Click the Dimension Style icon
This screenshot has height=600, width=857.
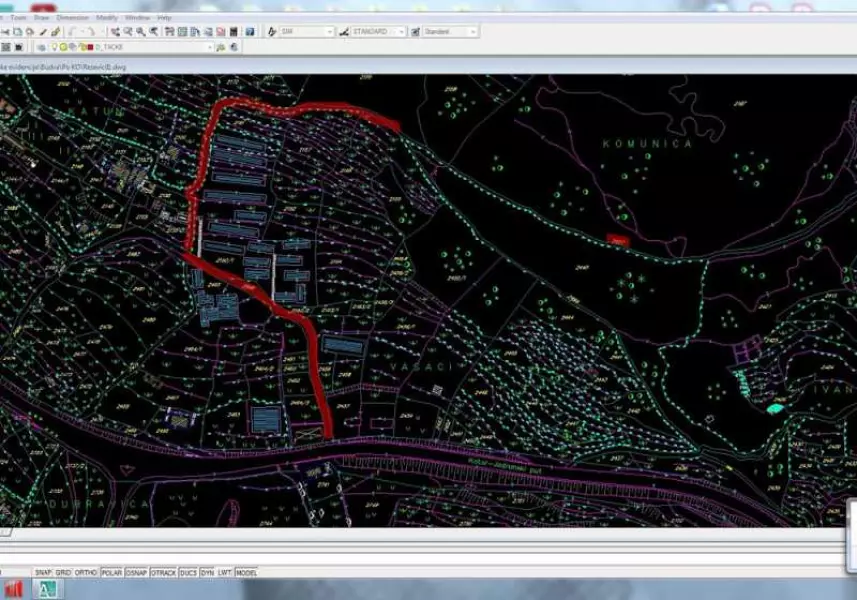click(344, 32)
